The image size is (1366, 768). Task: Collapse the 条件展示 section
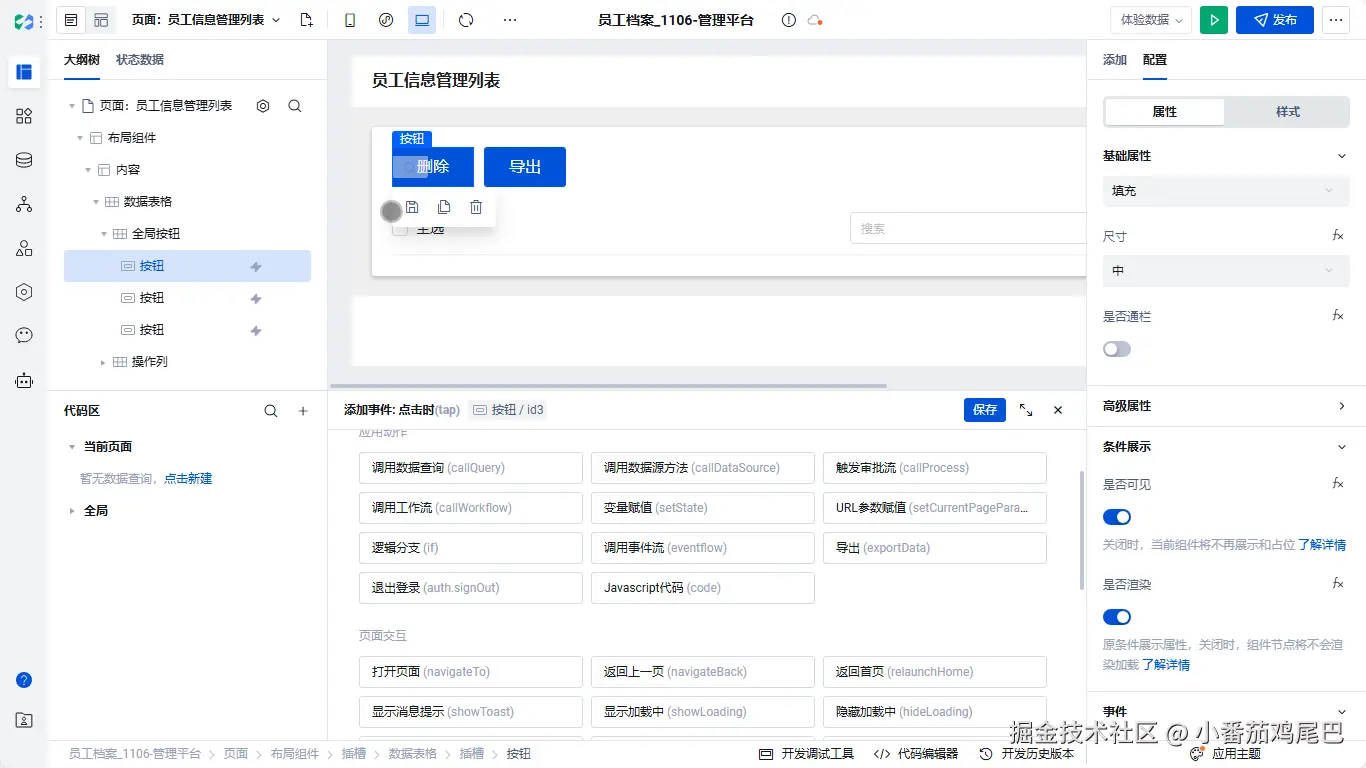pos(1342,447)
